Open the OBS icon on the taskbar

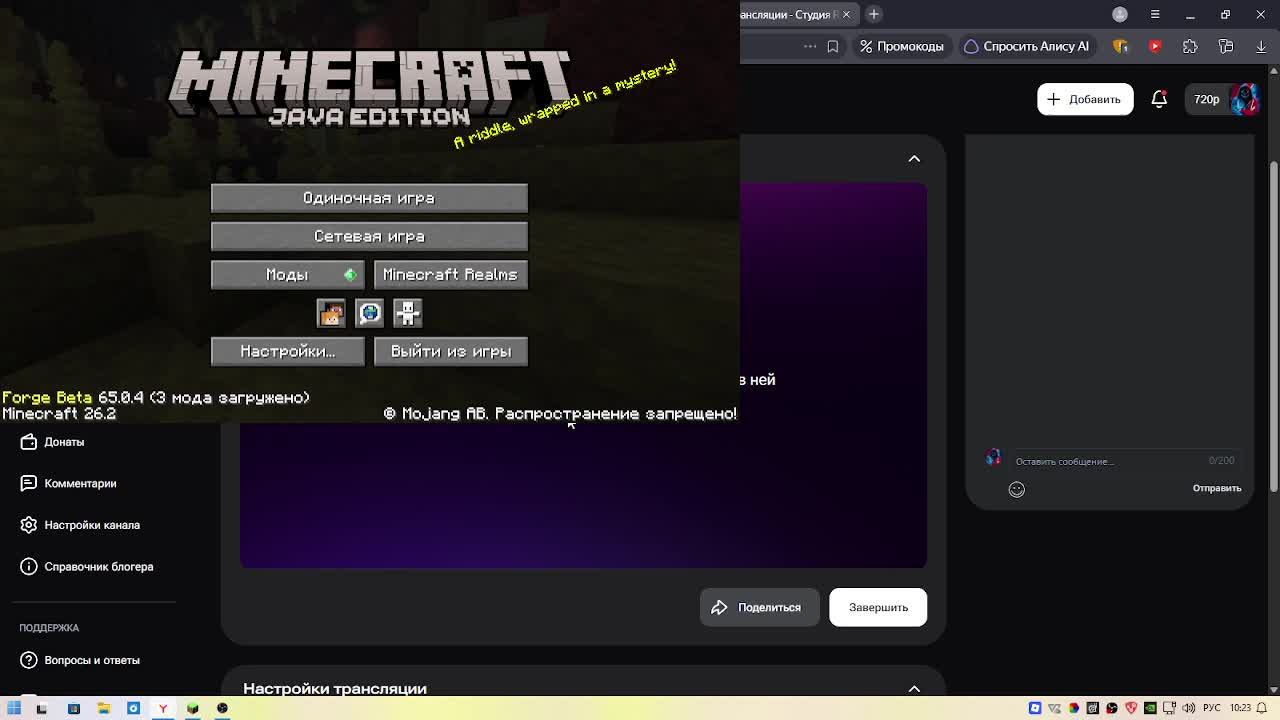(223, 708)
